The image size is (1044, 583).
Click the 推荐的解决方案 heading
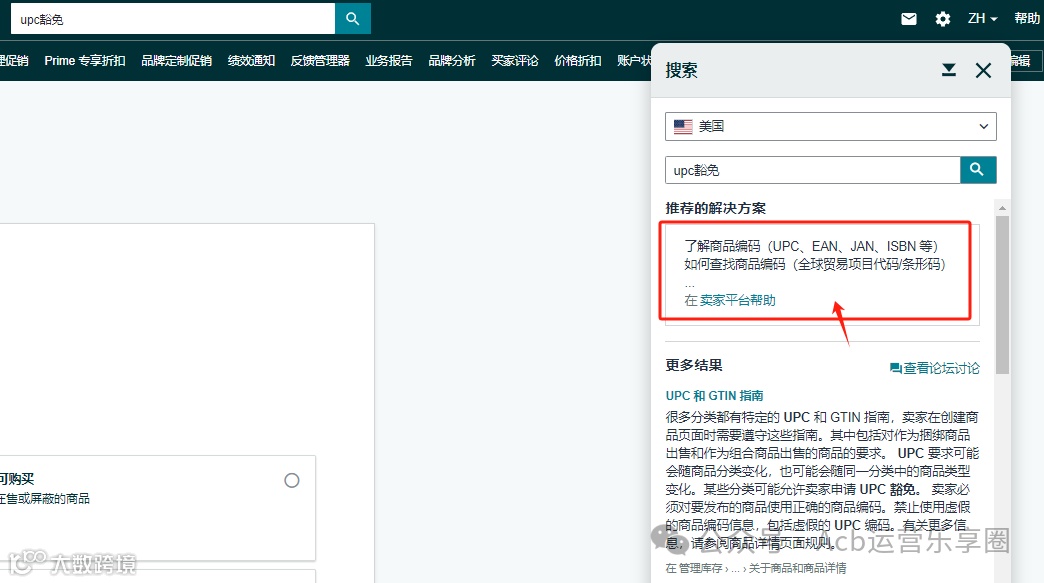tap(715, 208)
